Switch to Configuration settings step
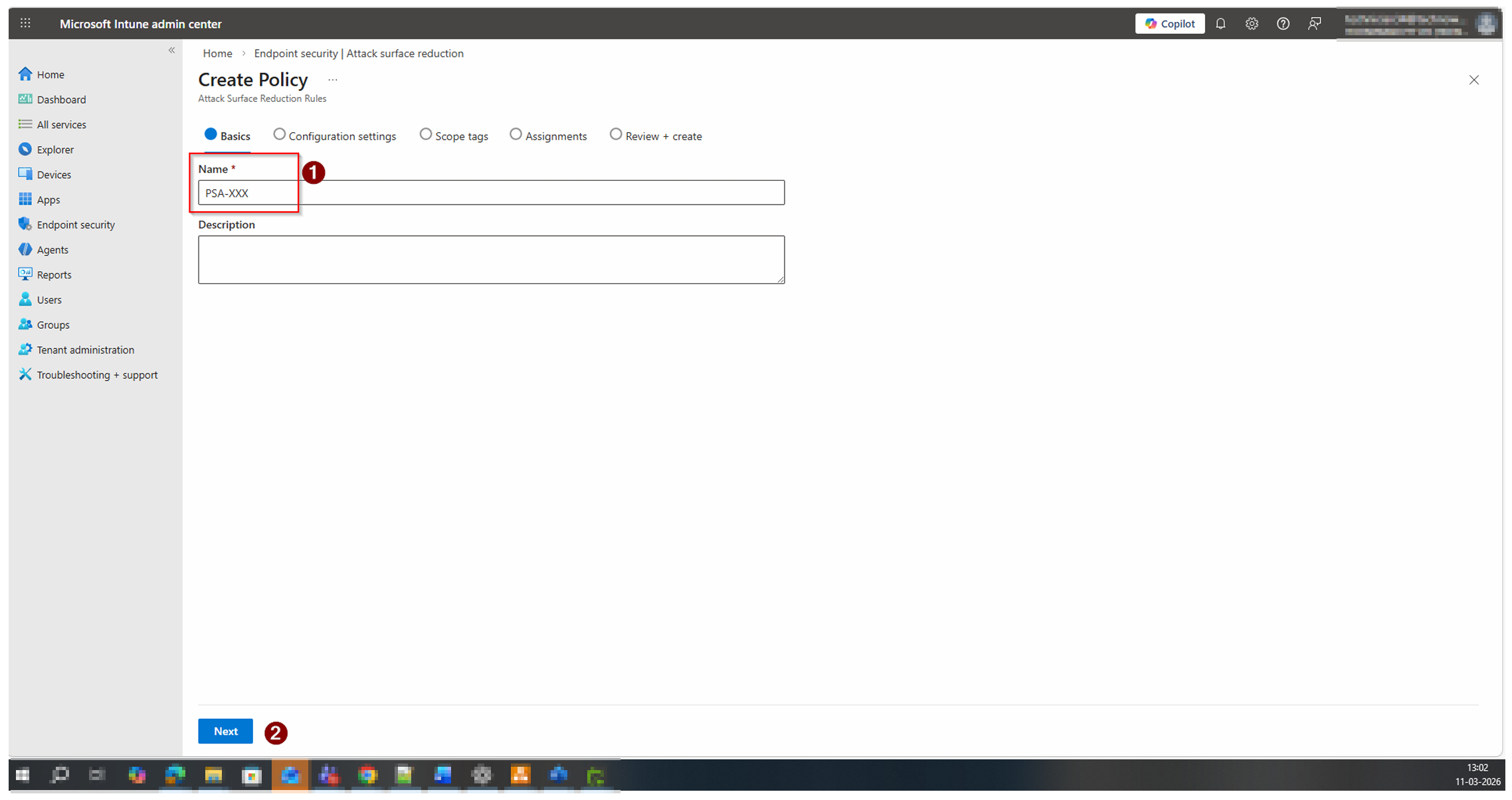 pyautogui.click(x=335, y=136)
